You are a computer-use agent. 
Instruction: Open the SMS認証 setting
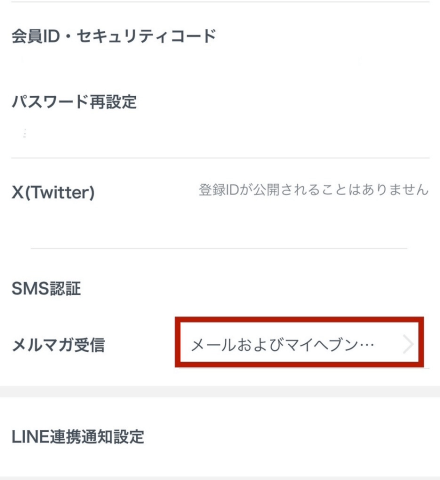pos(220,288)
